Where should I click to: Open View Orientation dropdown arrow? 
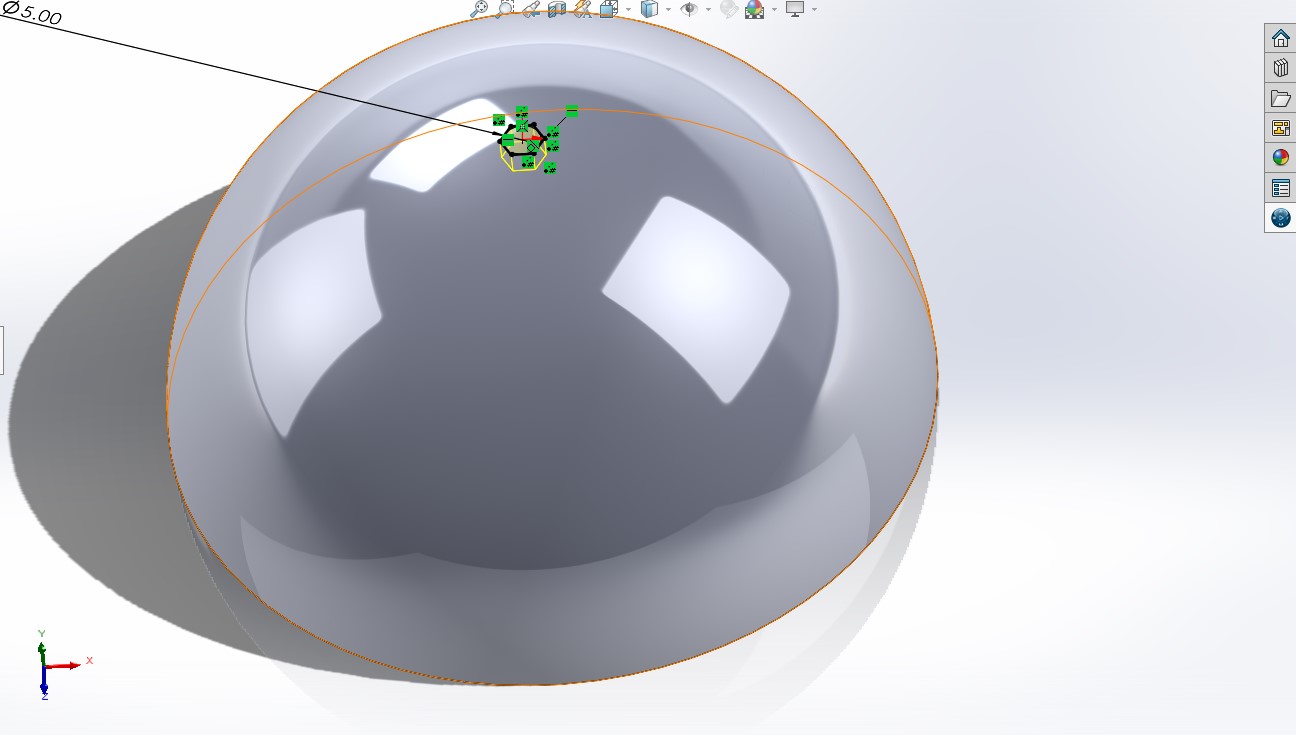[629, 9]
